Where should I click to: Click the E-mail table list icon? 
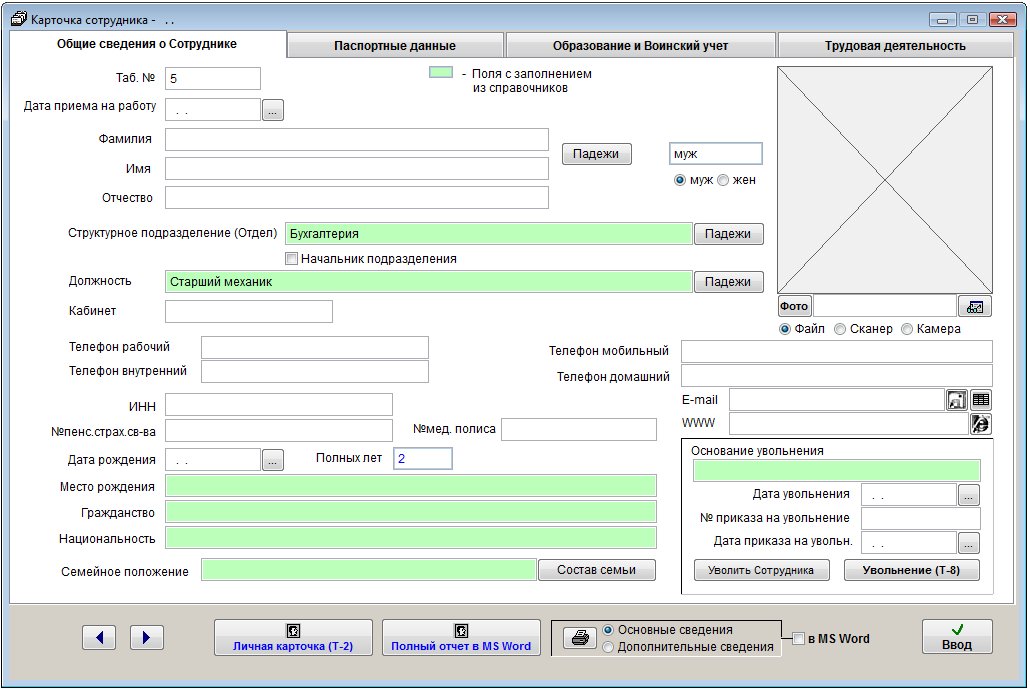pyautogui.click(x=981, y=400)
